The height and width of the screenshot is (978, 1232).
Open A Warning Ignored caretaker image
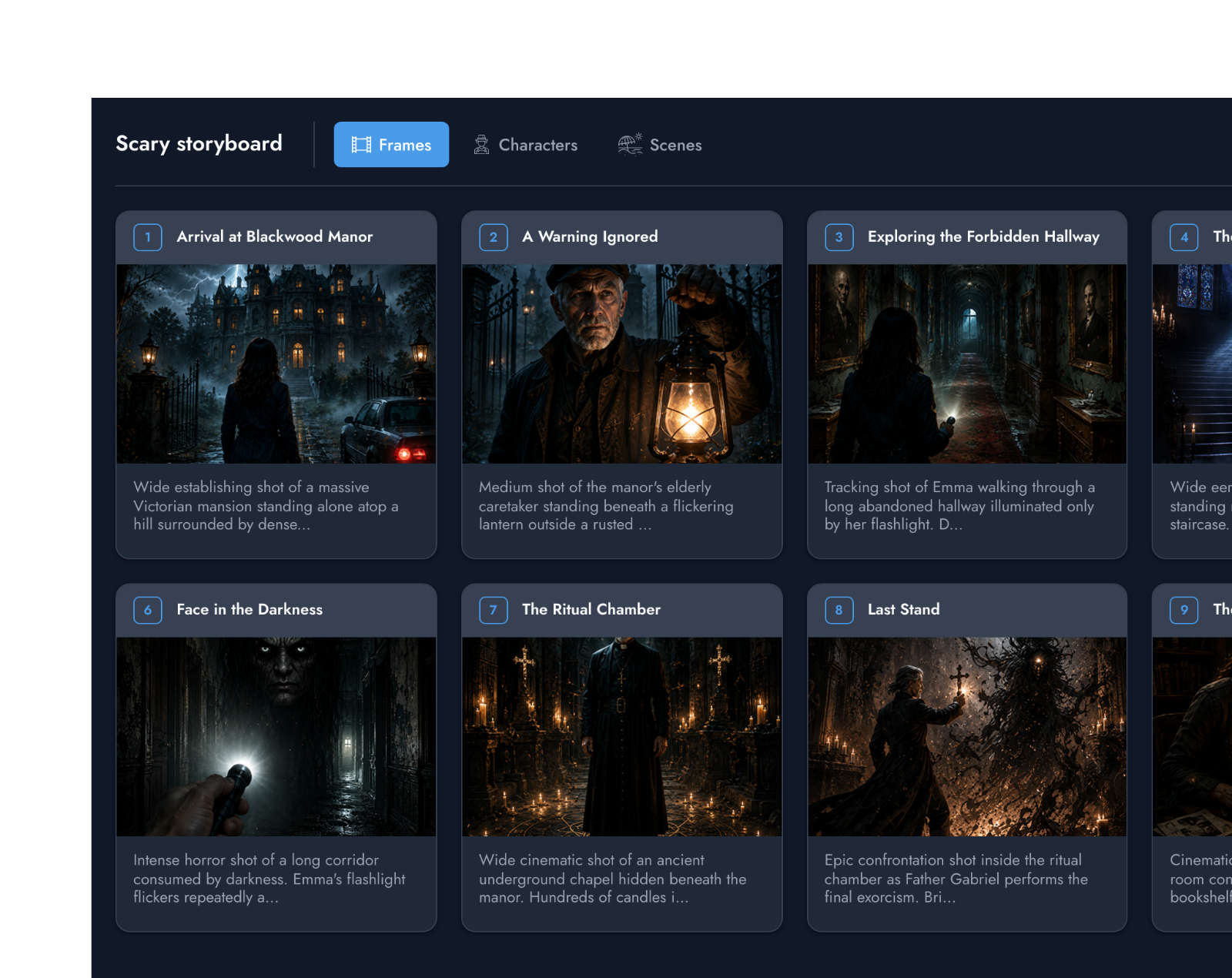point(622,364)
